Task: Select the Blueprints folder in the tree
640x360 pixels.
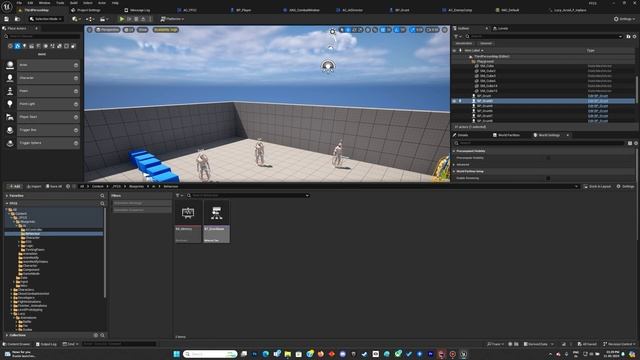Action: [x=27, y=222]
